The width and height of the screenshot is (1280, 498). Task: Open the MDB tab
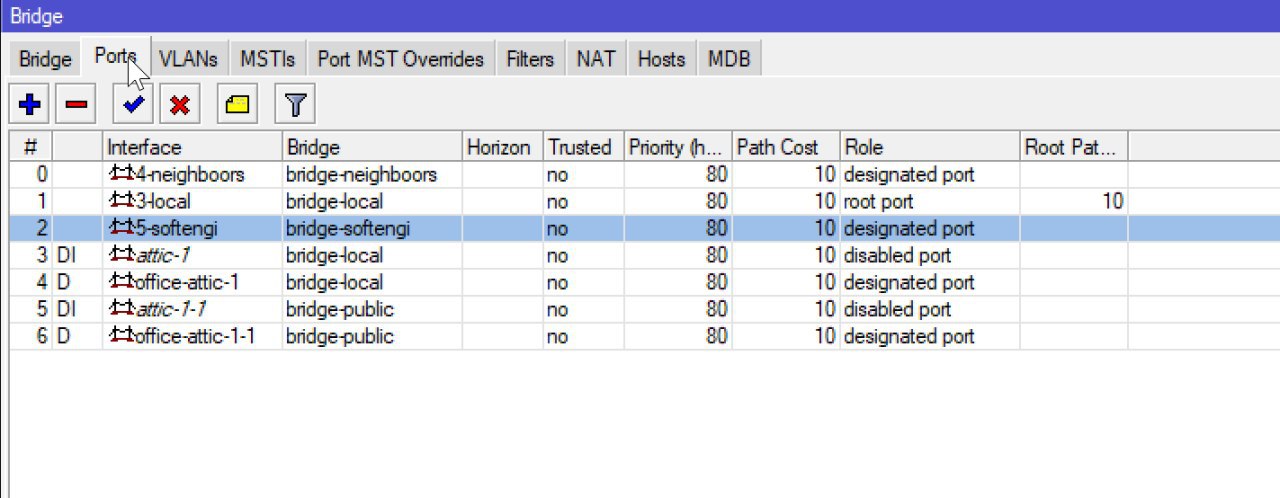tap(729, 59)
